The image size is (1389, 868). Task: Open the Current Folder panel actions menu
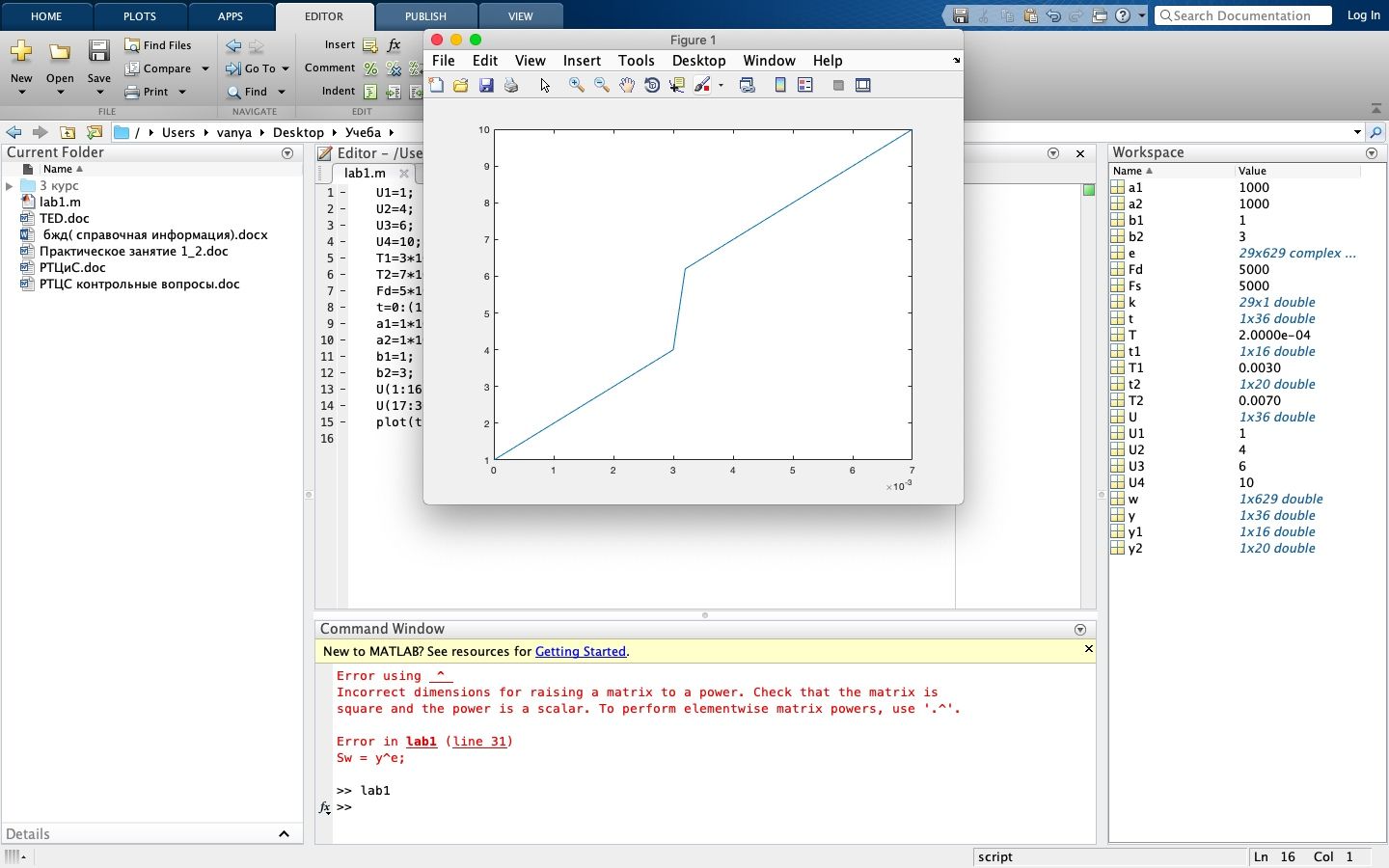[x=287, y=153]
